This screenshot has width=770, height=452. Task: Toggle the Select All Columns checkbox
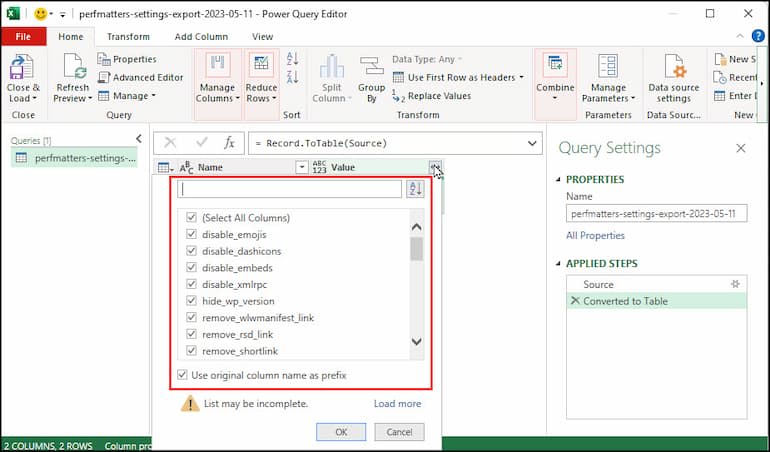click(x=192, y=218)
